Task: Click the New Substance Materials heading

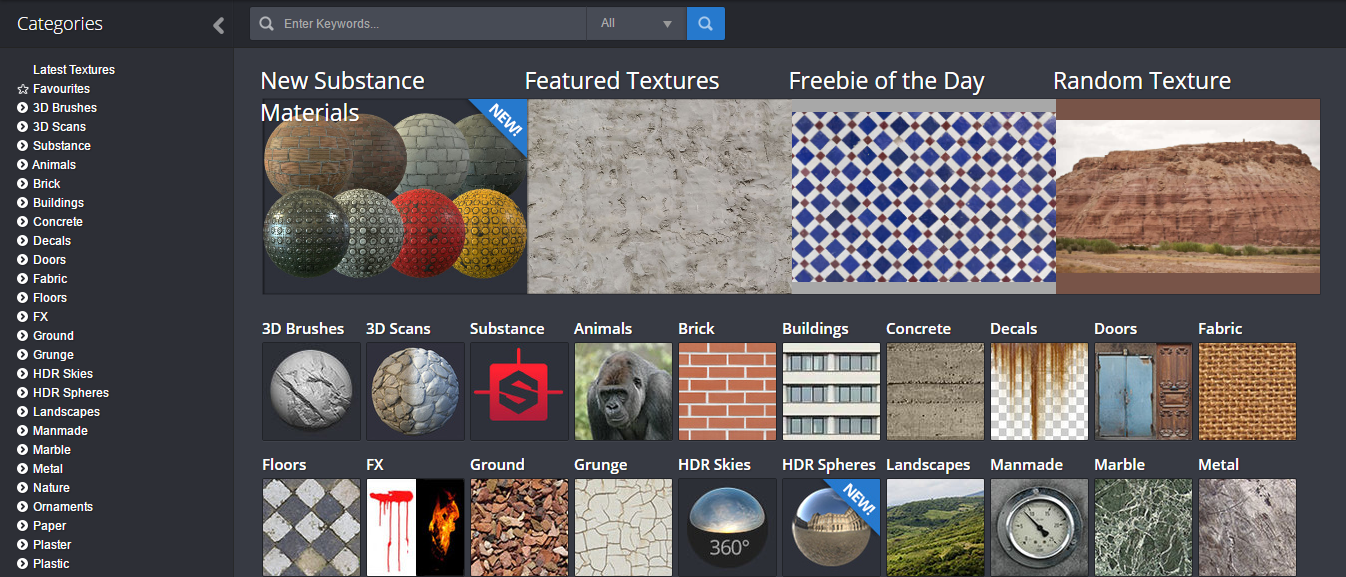Action: tap(342, 97)
